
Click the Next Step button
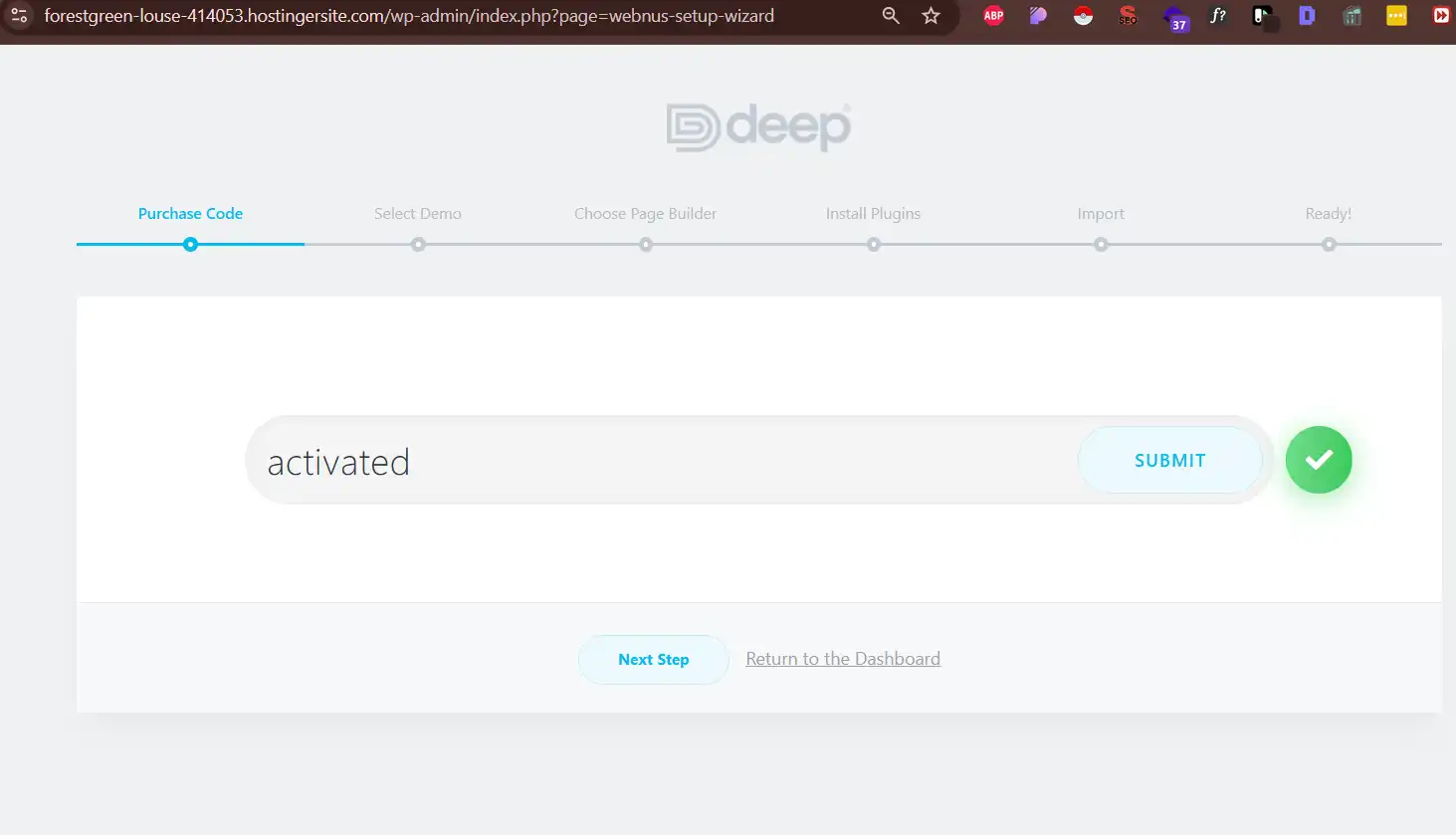pos(653,659)
